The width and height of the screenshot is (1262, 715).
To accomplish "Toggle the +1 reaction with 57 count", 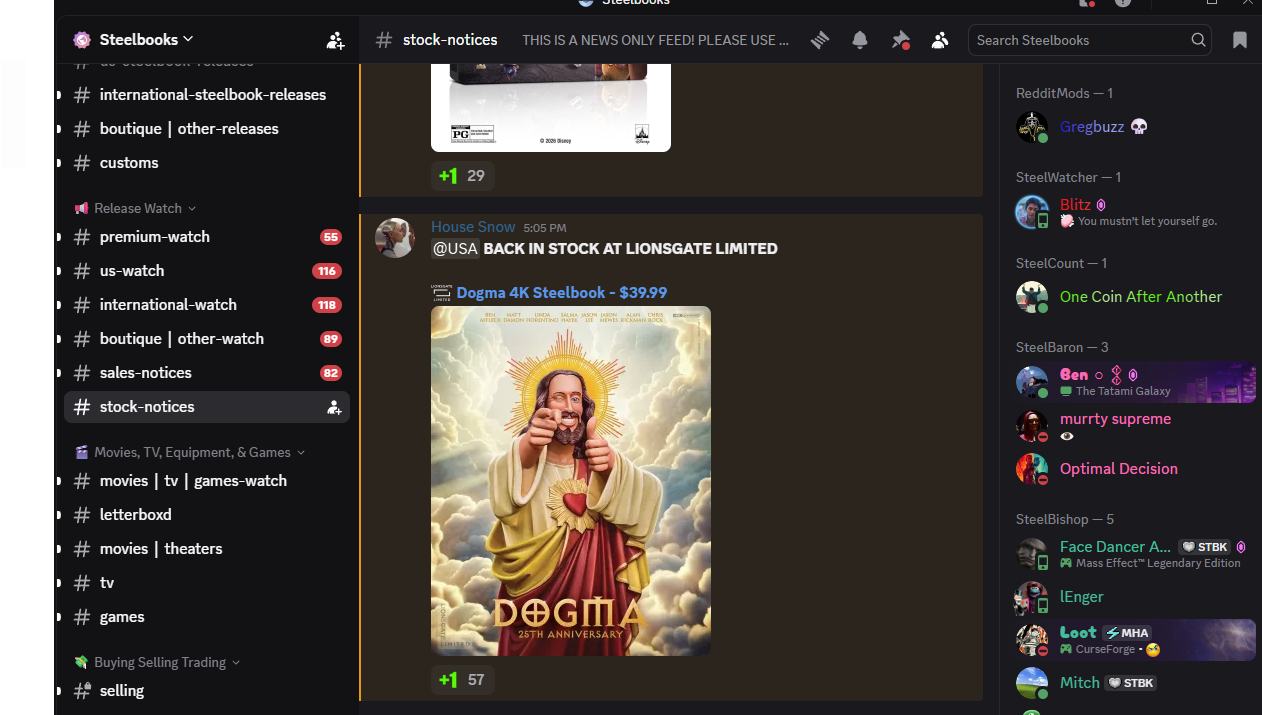I will coord(463,680).
